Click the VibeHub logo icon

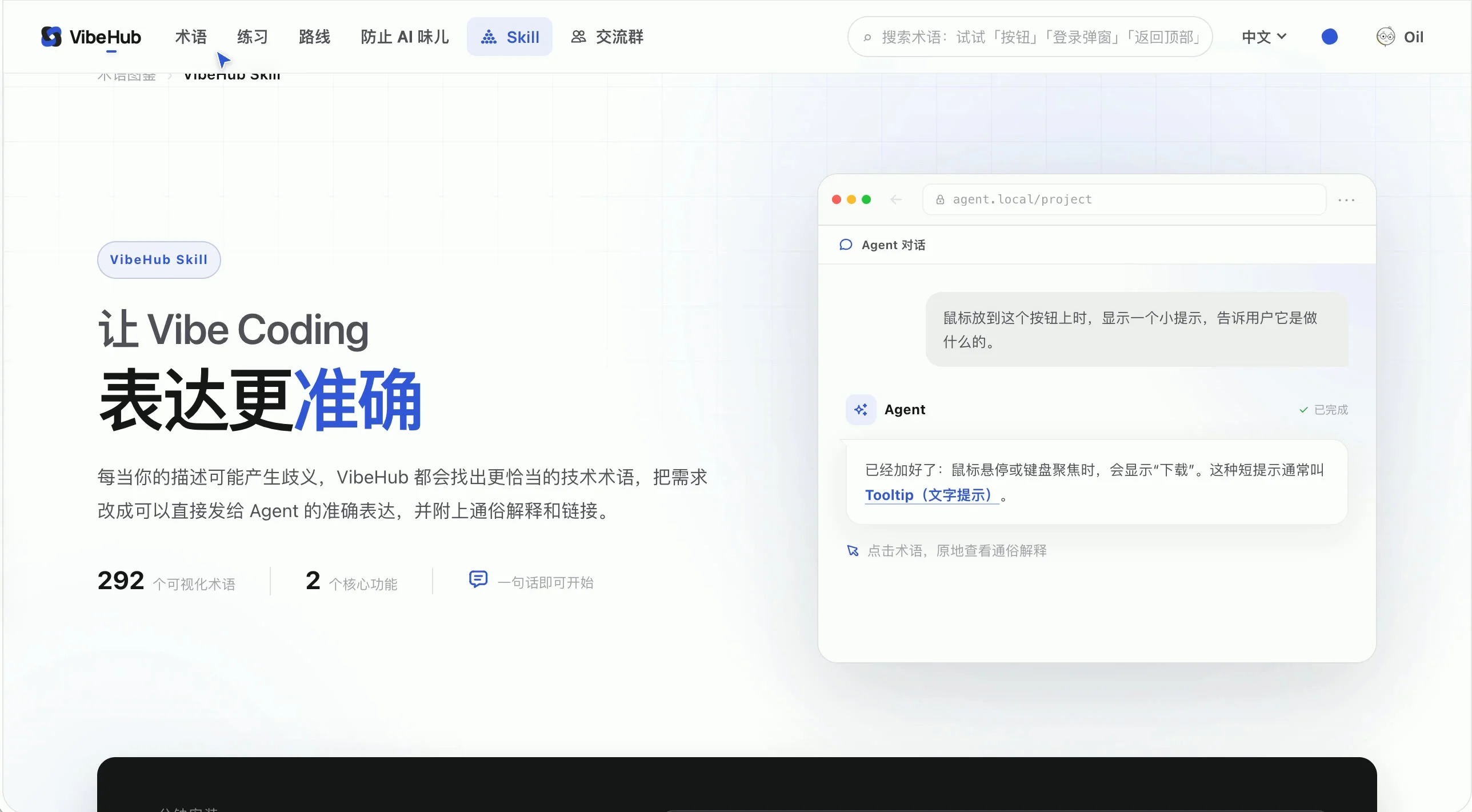pyautogui.click(x=51, y=37)
